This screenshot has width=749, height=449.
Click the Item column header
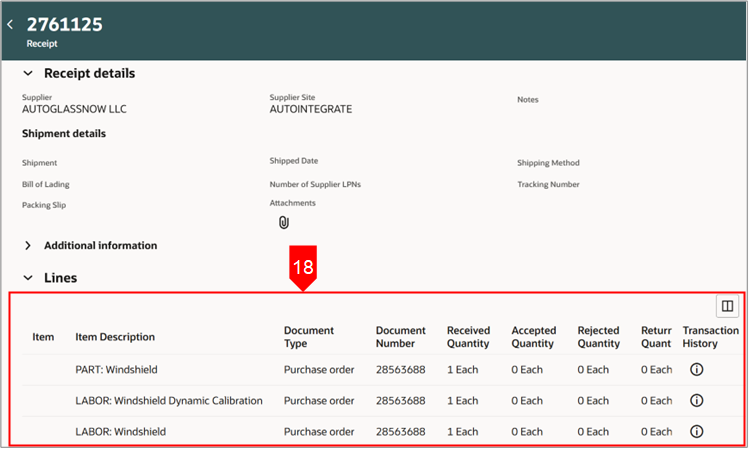click(43, 337)
